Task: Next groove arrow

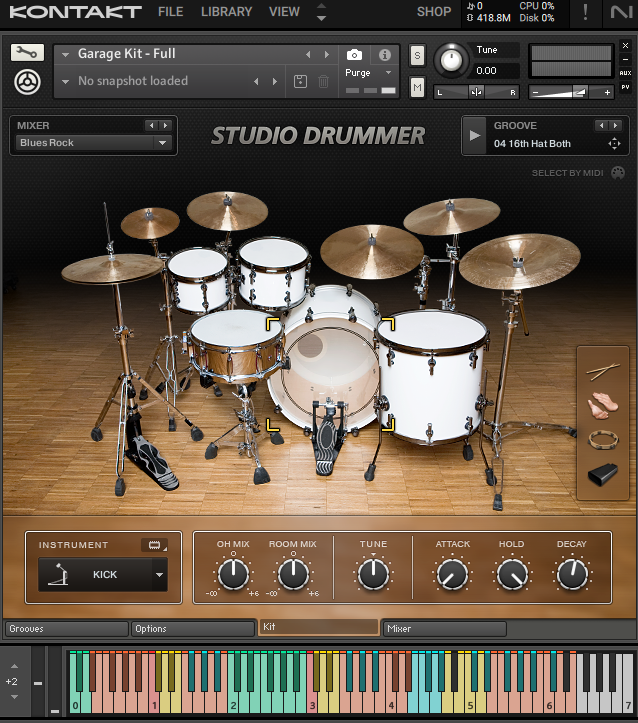Action: pos(615,125)
